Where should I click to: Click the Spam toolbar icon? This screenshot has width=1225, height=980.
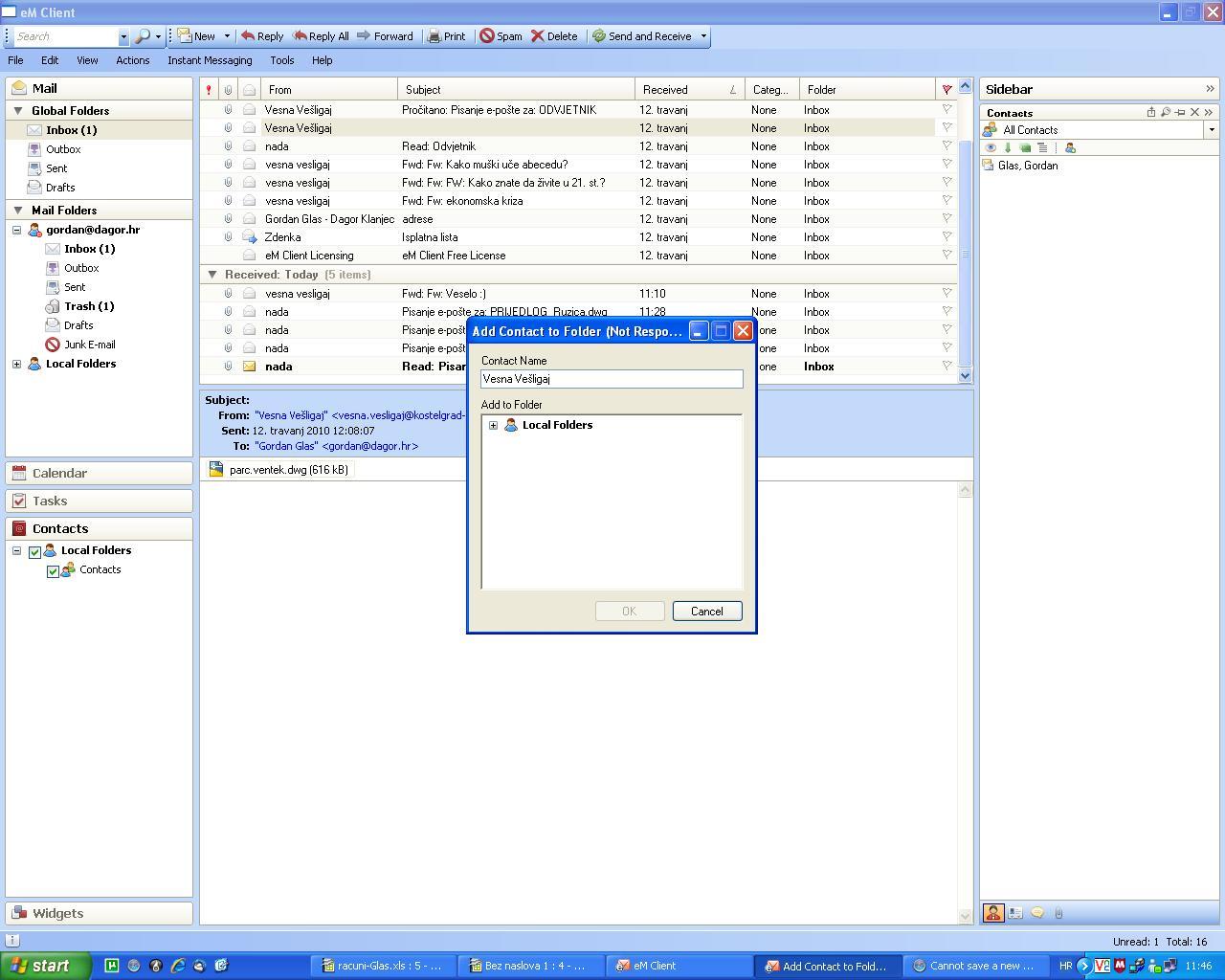point(501,35)
